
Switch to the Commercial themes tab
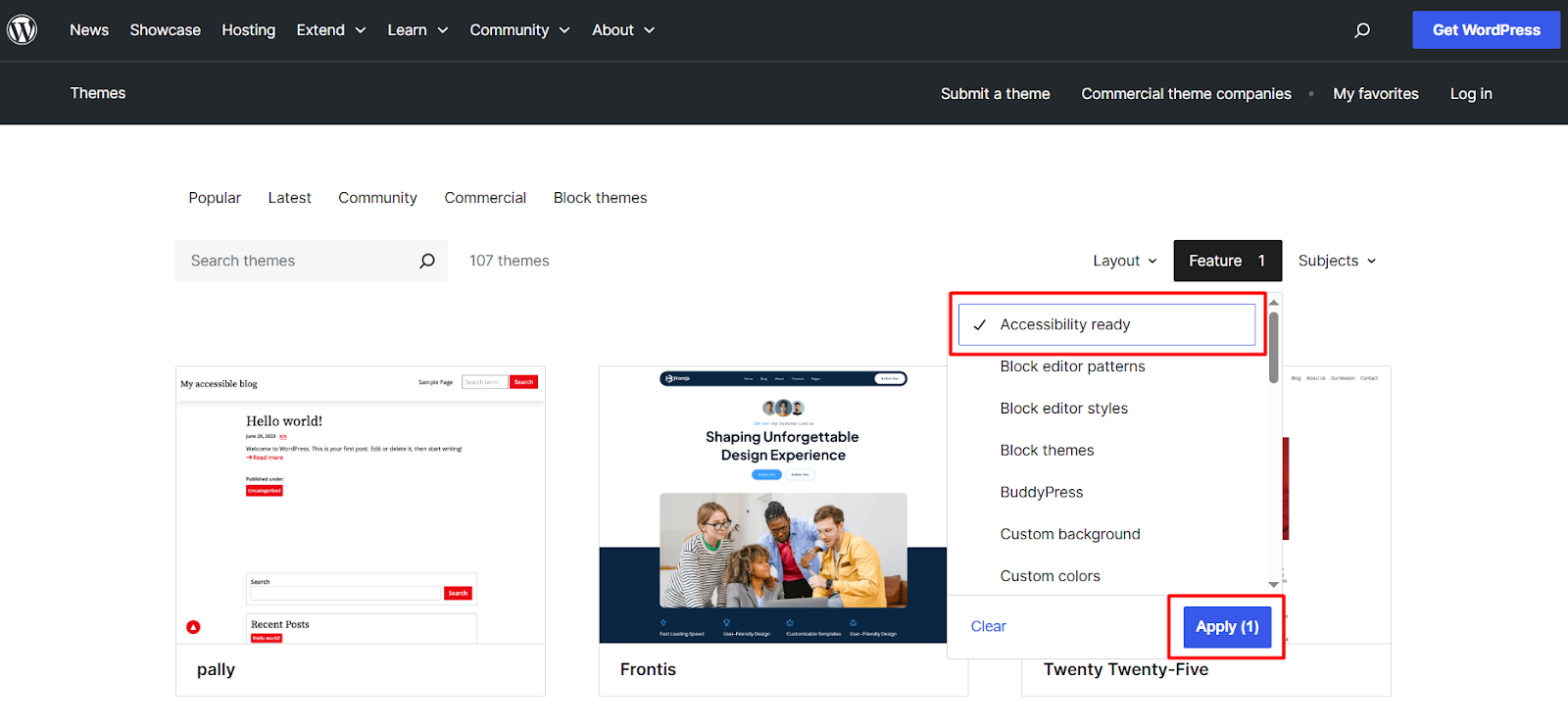485,198
